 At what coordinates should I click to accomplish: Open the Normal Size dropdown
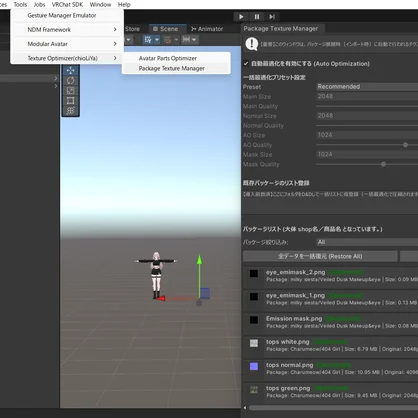[x=367, y=116]
